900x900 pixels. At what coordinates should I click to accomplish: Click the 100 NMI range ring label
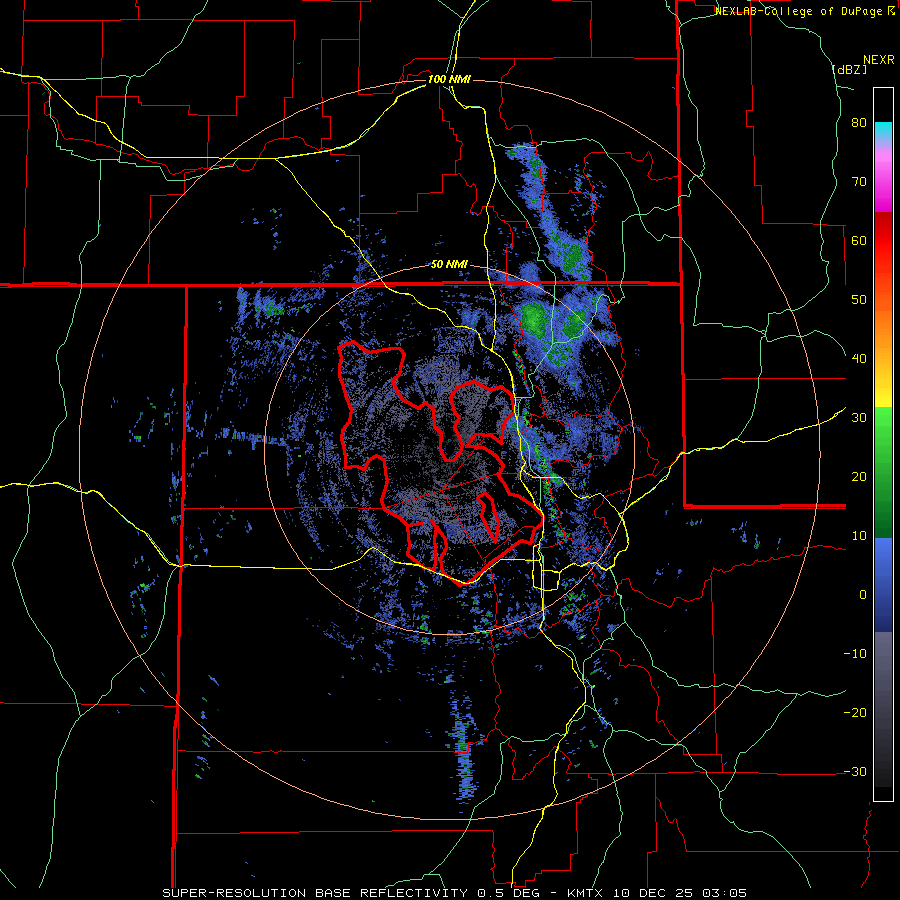click(449, 79)
